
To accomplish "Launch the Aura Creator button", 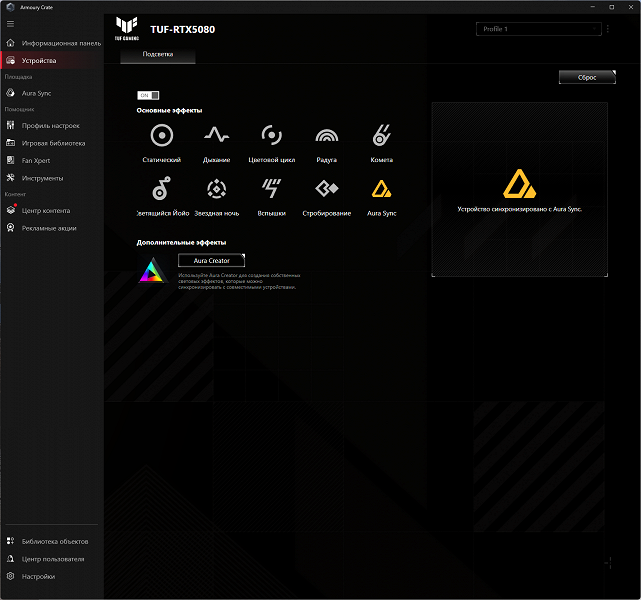I will [x=211, y=260].
